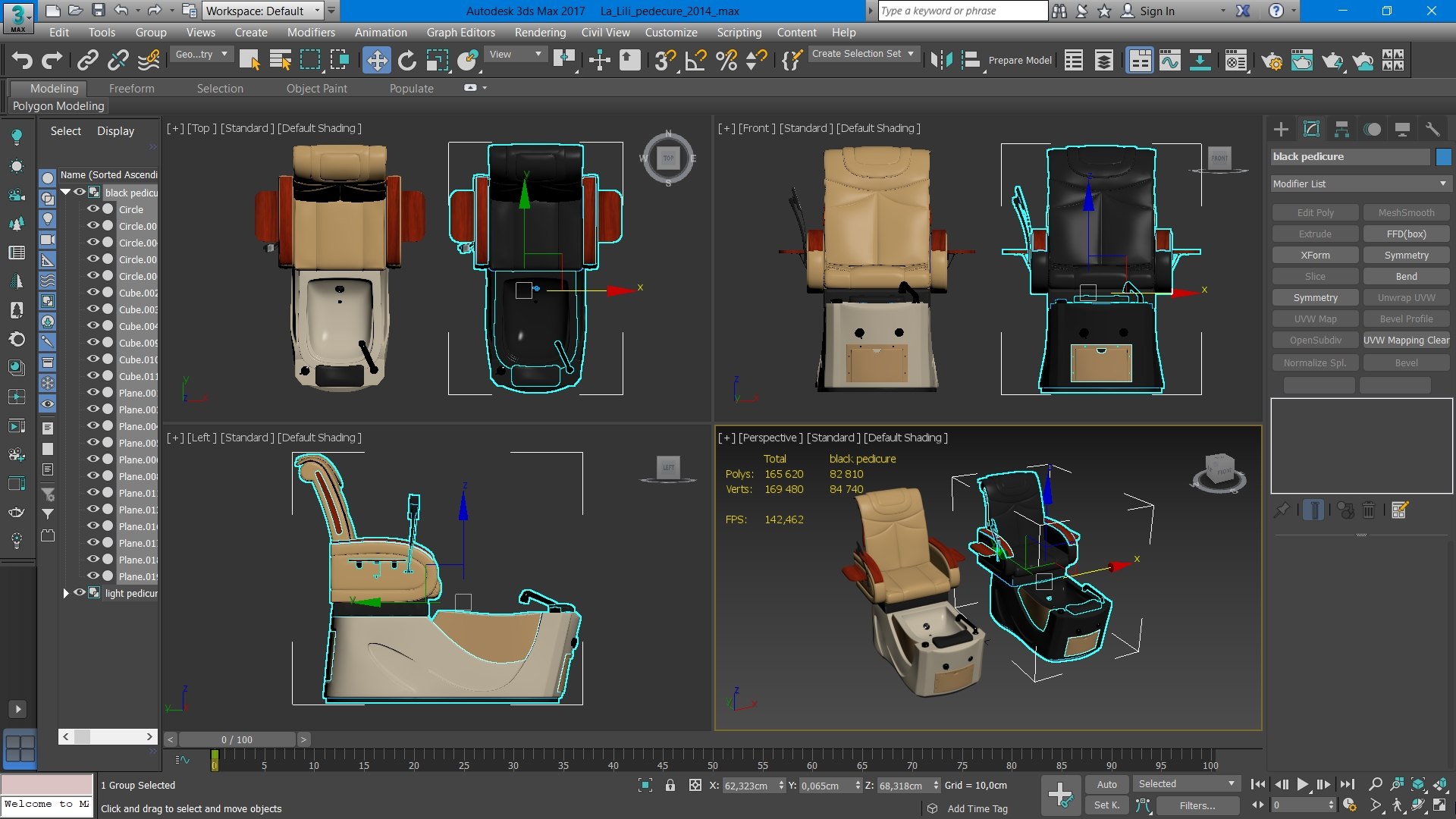Toggle selection lock padlock icon

click(670, 786)
